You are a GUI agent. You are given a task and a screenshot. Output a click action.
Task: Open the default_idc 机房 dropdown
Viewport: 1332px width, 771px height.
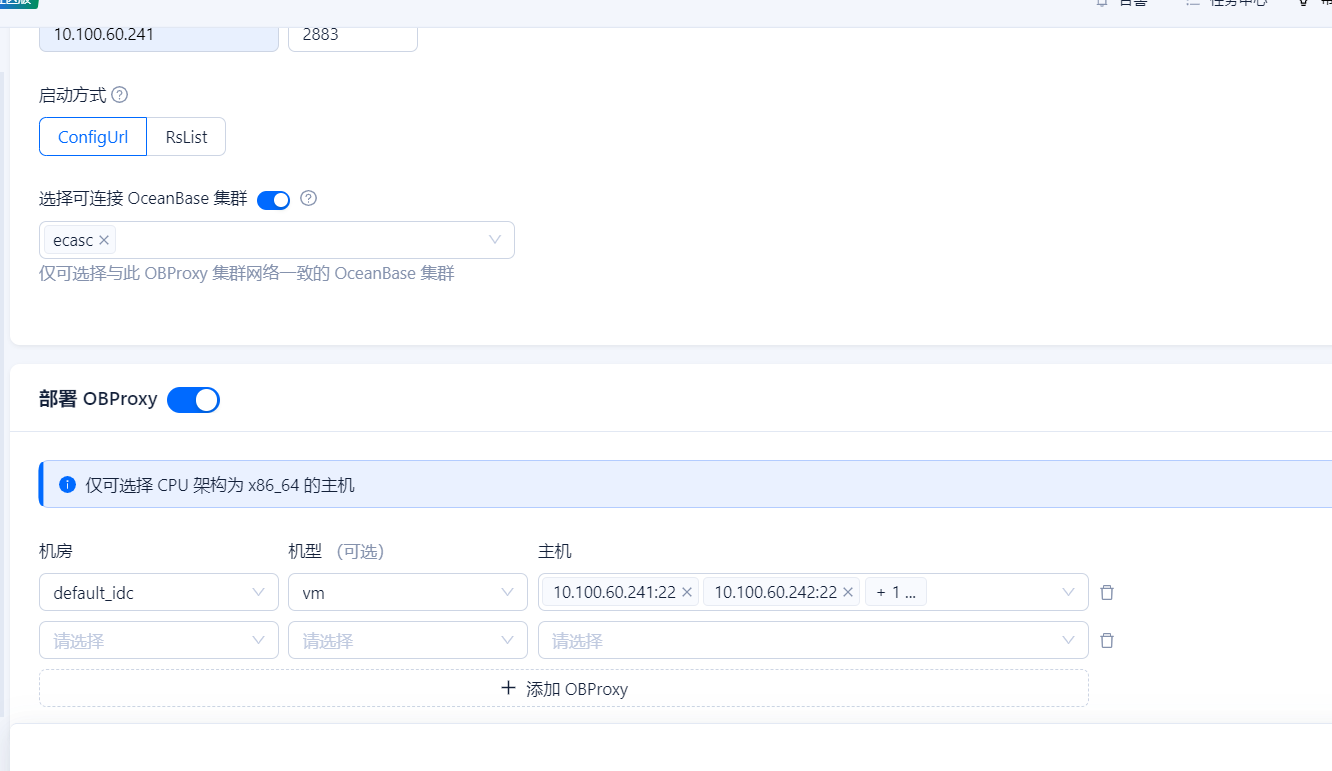158,592
